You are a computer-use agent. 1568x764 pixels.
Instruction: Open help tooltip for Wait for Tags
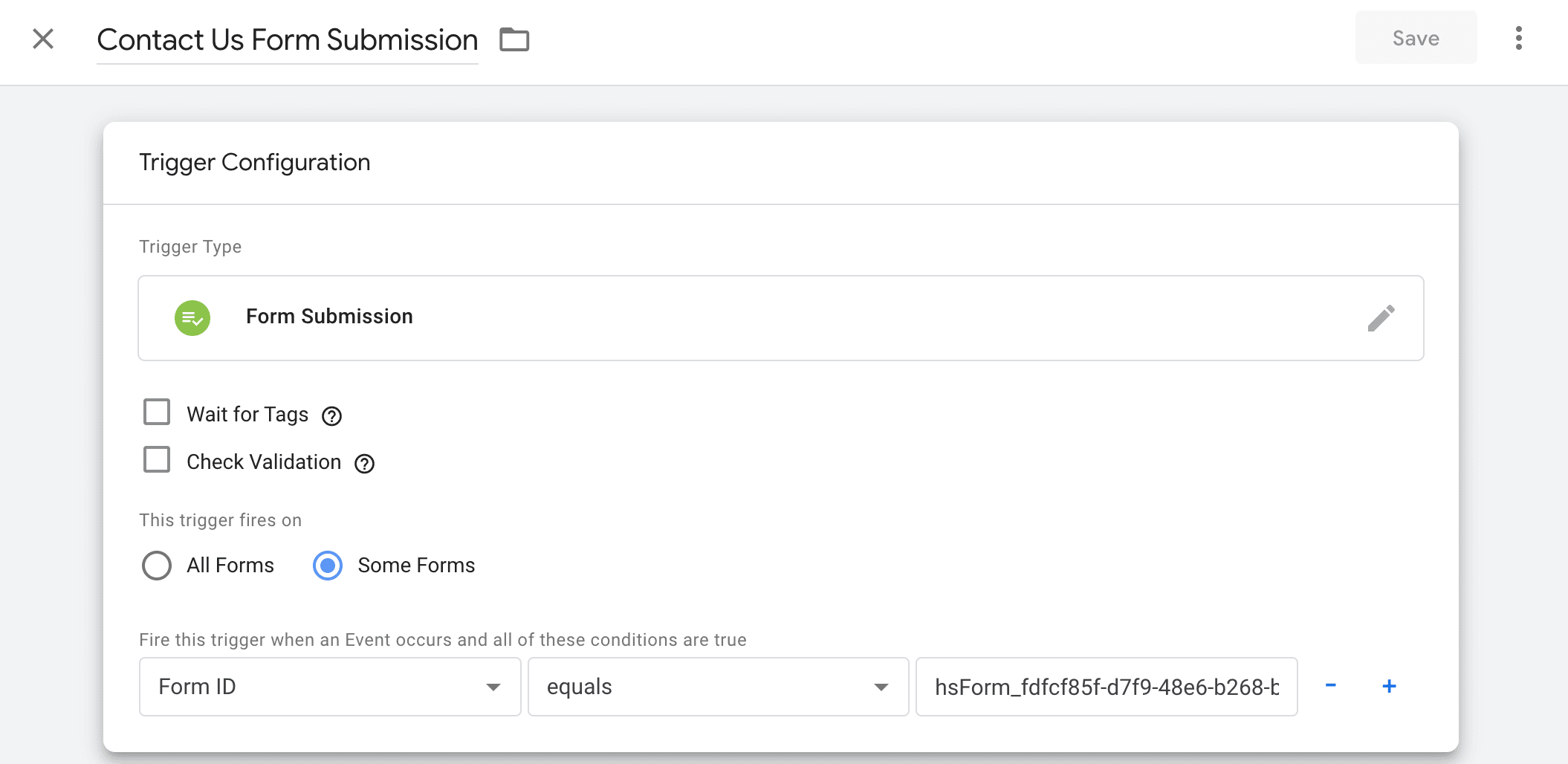332,416
